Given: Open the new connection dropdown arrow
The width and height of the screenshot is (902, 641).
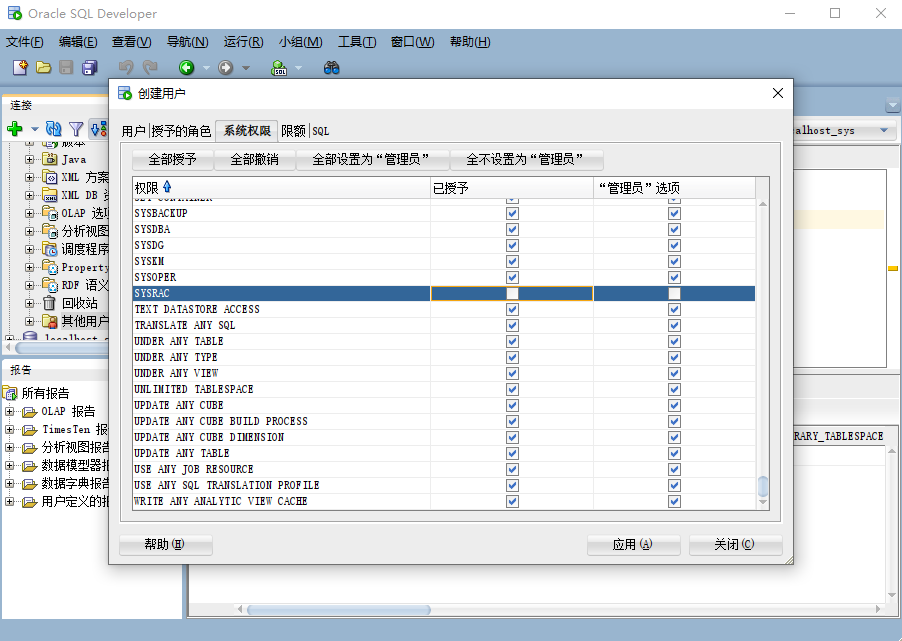Looking at the screenshot, I should pyautogui.click(x=35, y=129).
